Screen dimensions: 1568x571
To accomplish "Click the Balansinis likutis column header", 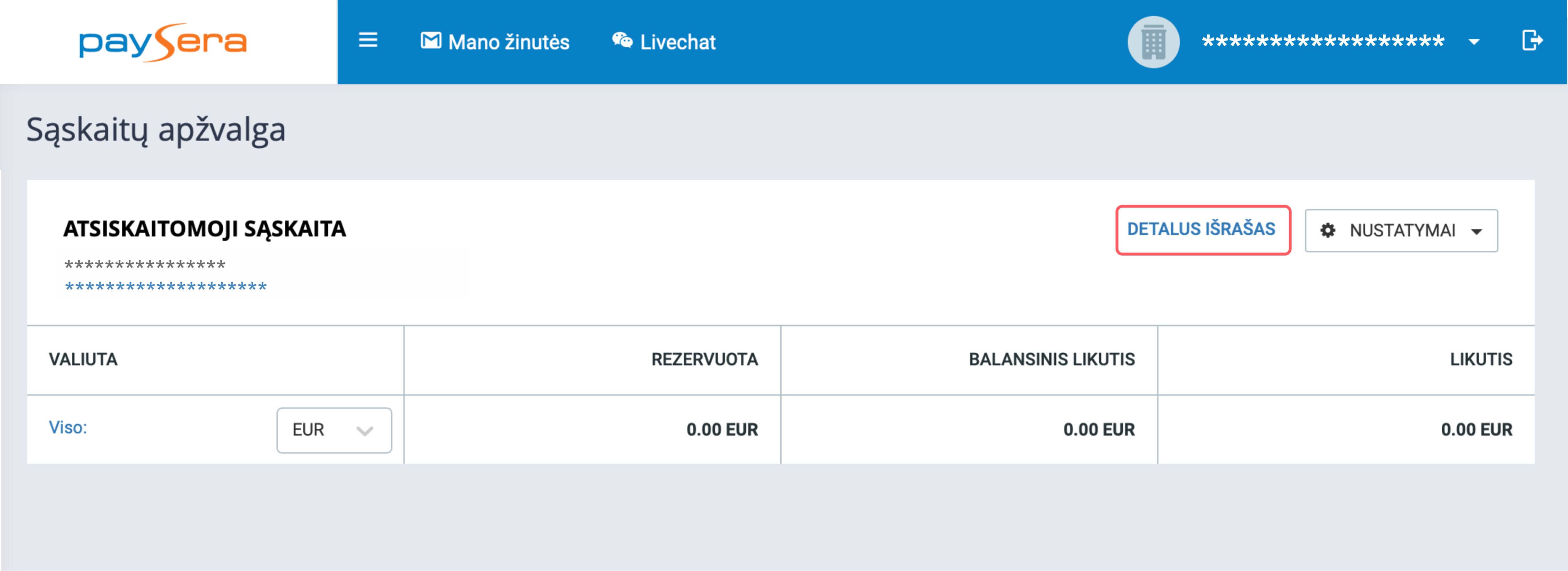I will 1051,359.
